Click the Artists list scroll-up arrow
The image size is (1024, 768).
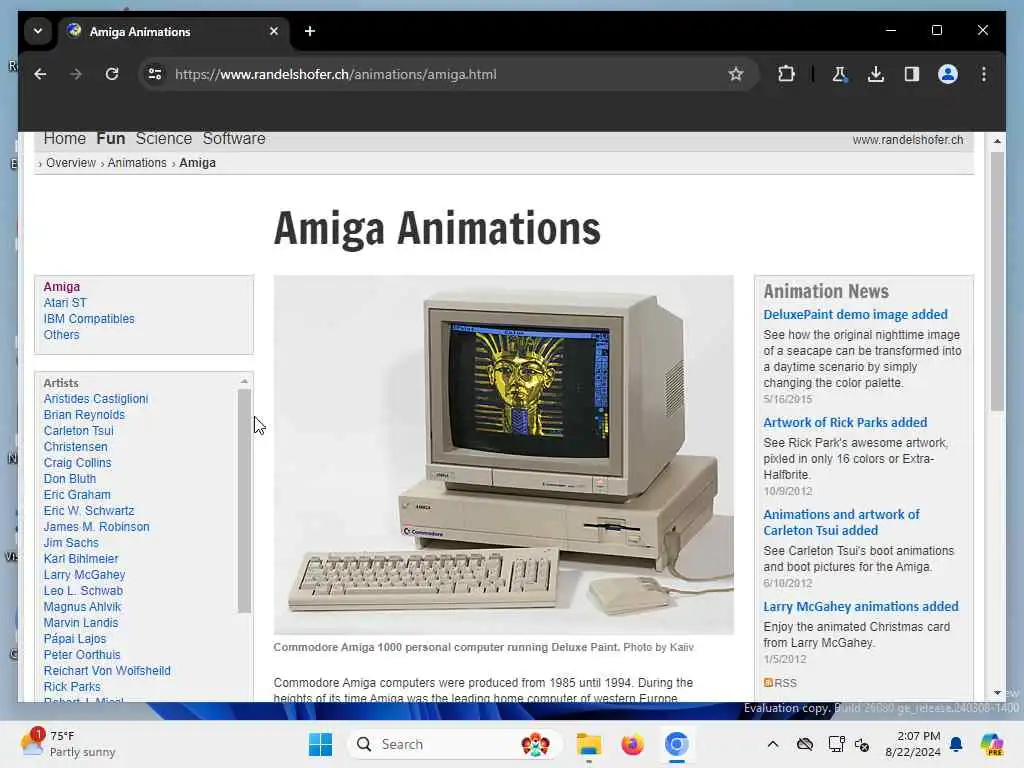244,381
